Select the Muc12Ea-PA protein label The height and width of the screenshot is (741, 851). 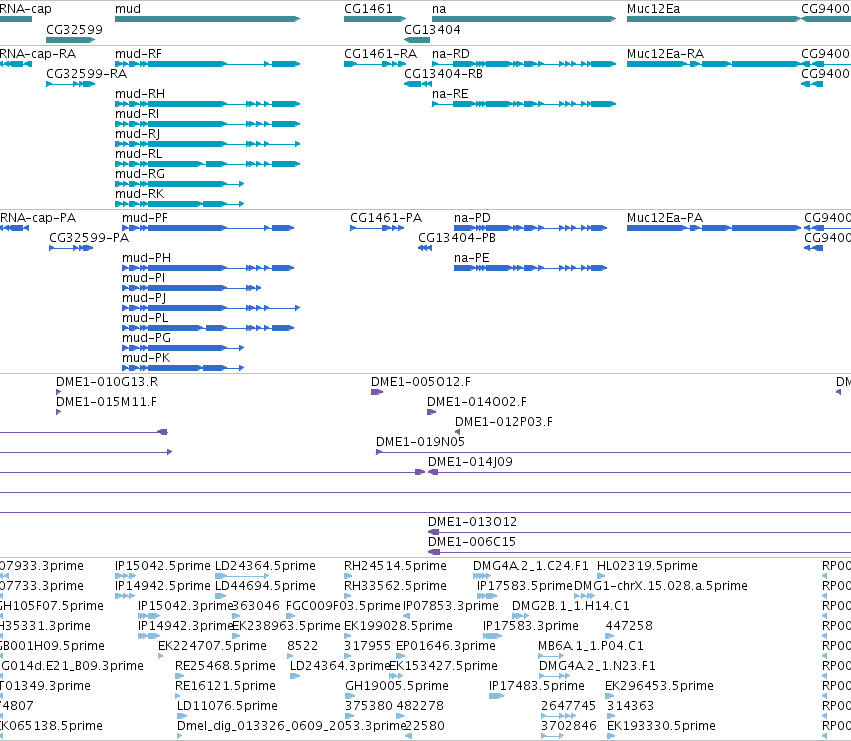pyautogui.click(x=665, y=218)
